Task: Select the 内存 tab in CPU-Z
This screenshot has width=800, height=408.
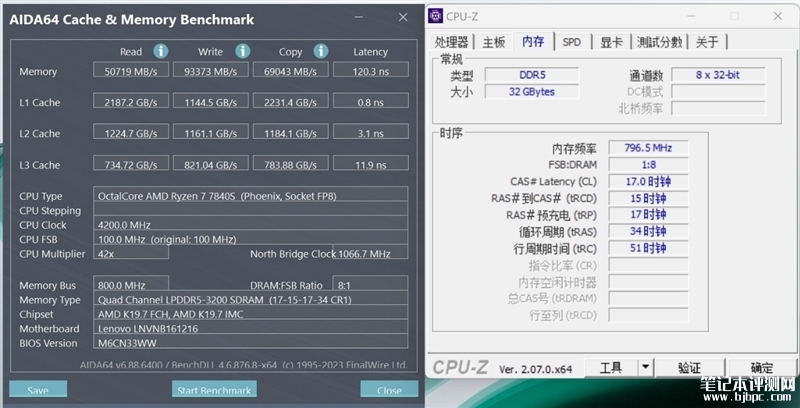Action: [x=533, y=42]
